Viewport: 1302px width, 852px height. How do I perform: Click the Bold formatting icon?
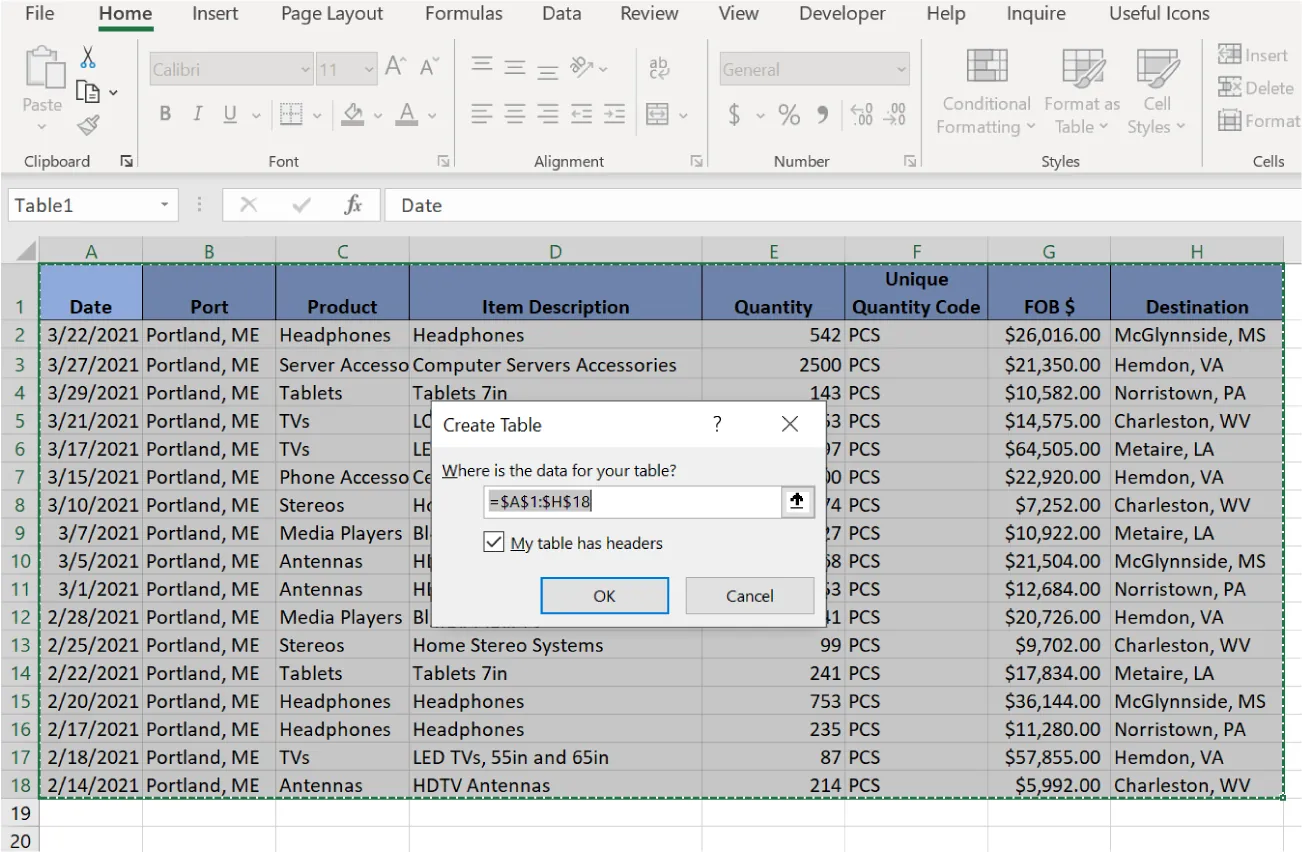point(164,113)
